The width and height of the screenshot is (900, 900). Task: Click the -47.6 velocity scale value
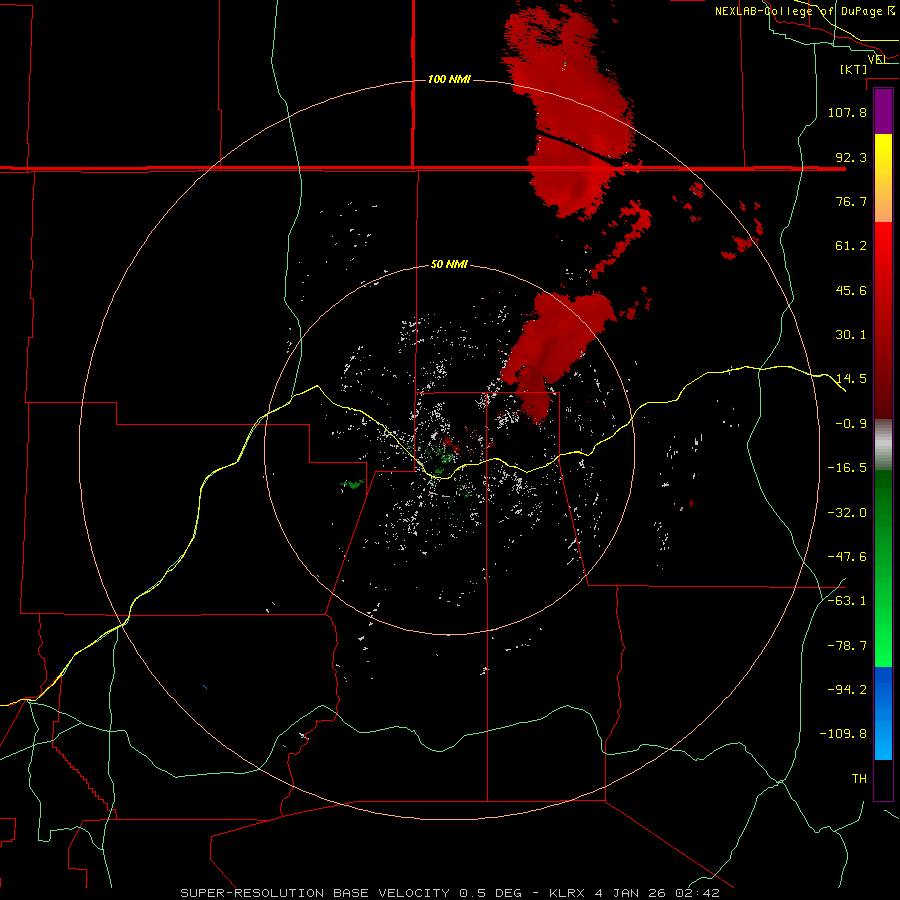(847, 557)
